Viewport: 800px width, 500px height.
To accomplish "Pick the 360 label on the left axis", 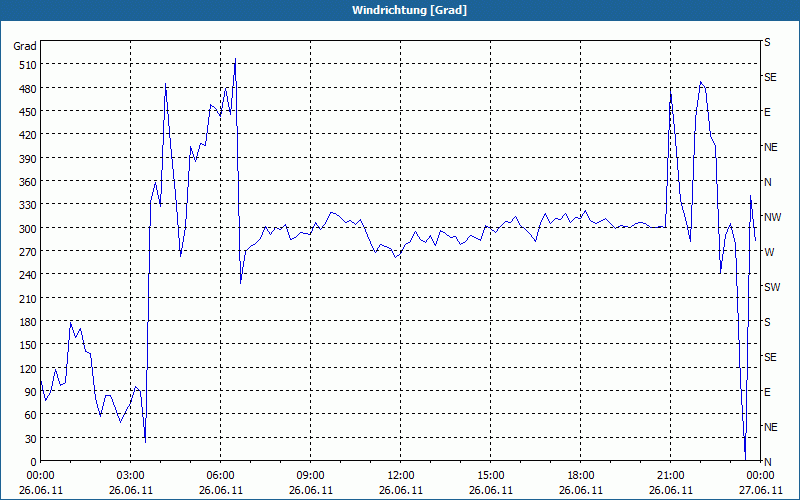I will pos(28,182).
